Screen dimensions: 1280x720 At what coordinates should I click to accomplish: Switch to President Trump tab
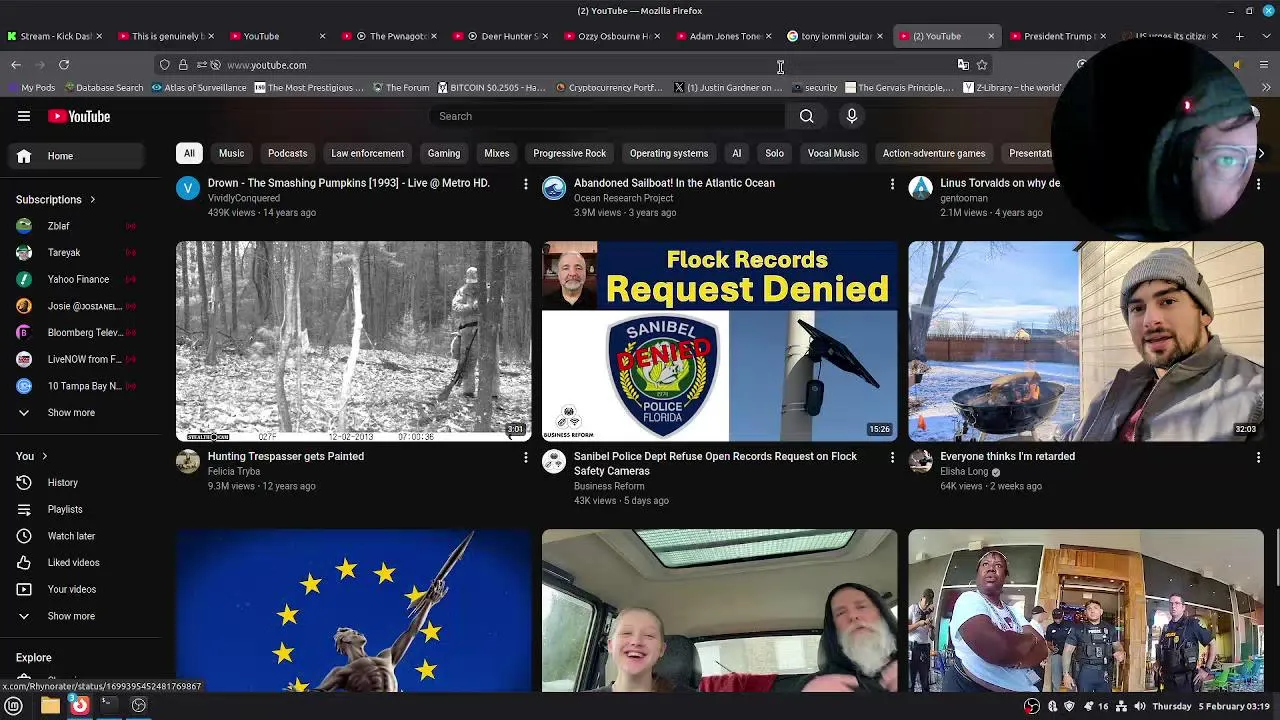tap(1058, 36)
